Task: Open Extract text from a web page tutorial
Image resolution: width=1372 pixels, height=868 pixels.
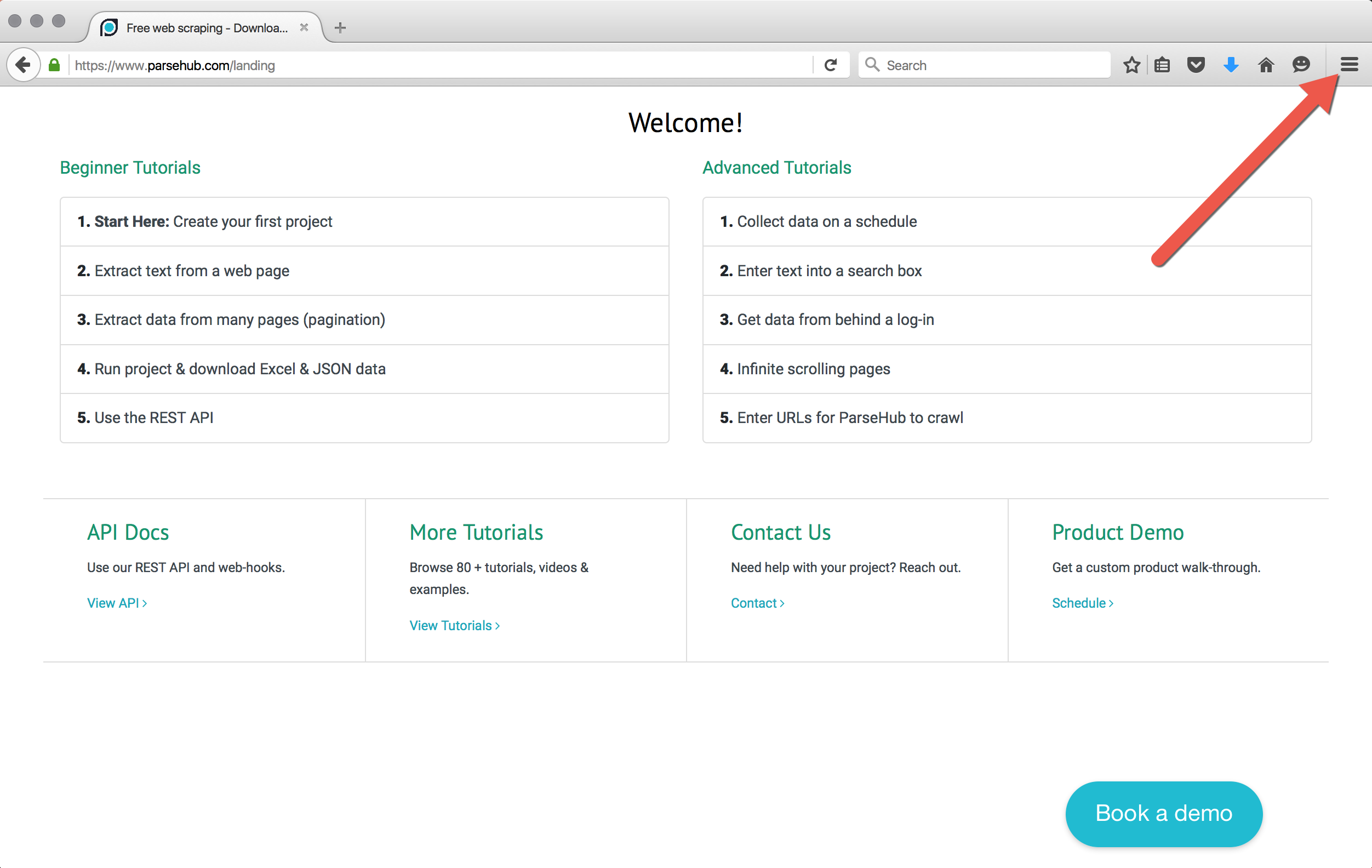Action: pos(364,271)
